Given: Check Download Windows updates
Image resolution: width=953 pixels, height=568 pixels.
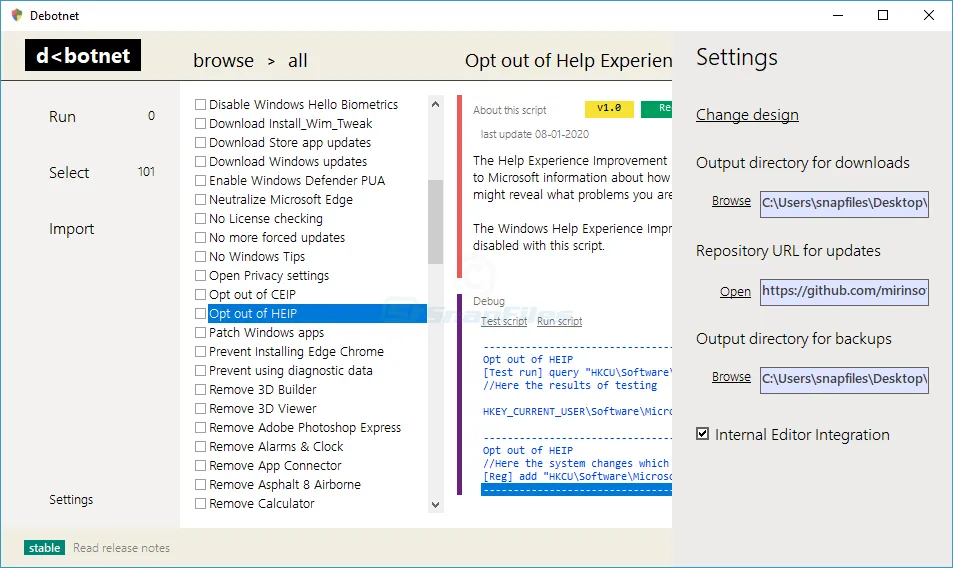Looking at the screenshot, I should pos(200,162).
